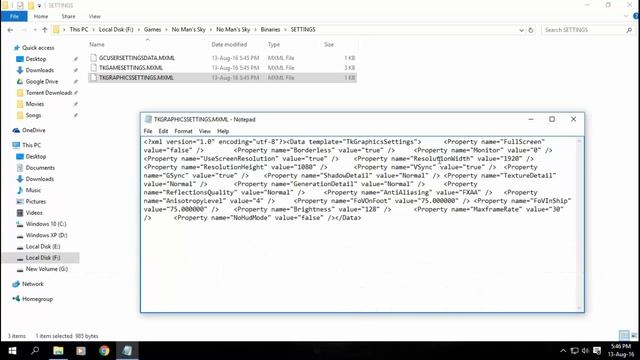Select 'Binaries' in the address breadcrumb

270,29
